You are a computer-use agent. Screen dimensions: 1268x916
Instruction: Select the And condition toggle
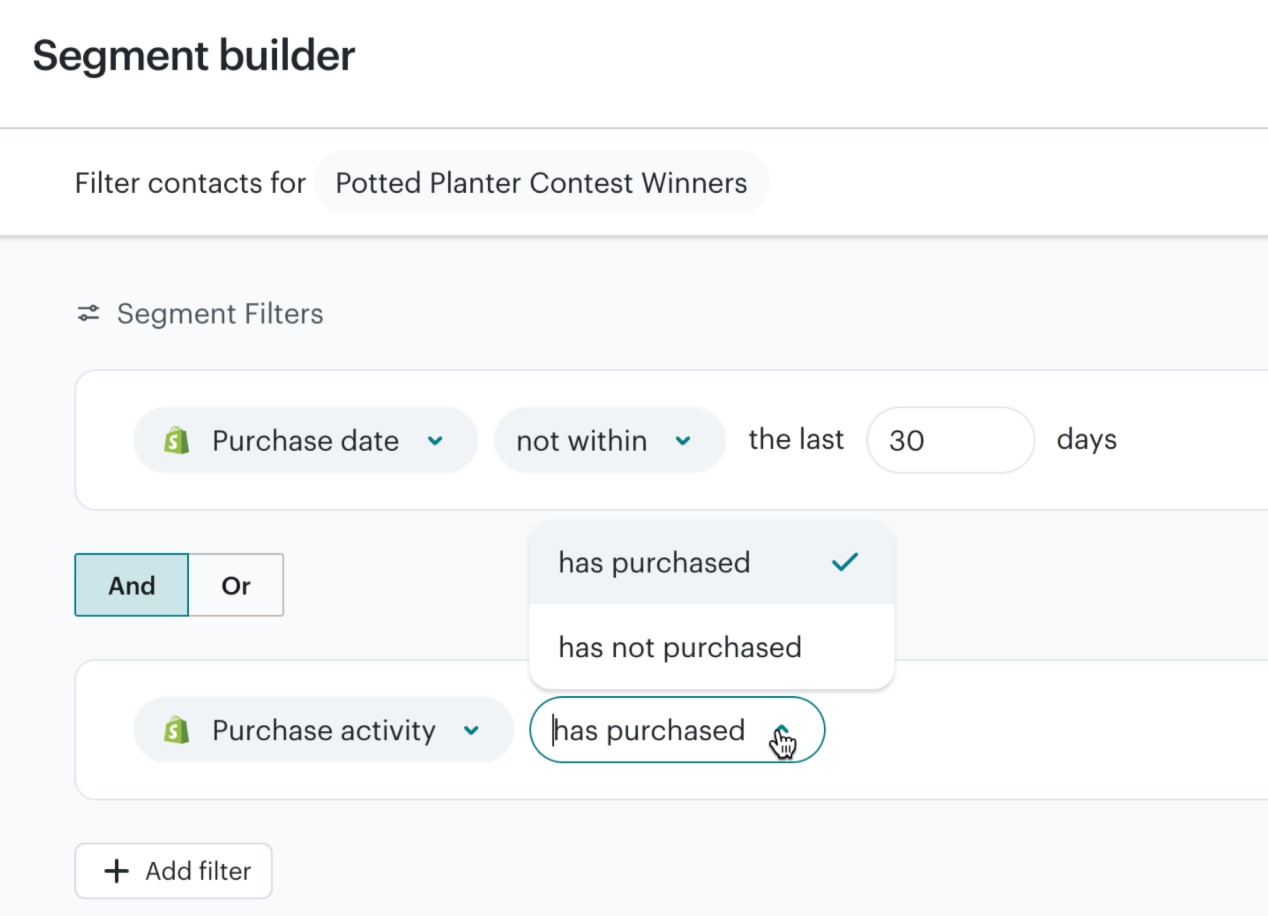coord(131,586)
